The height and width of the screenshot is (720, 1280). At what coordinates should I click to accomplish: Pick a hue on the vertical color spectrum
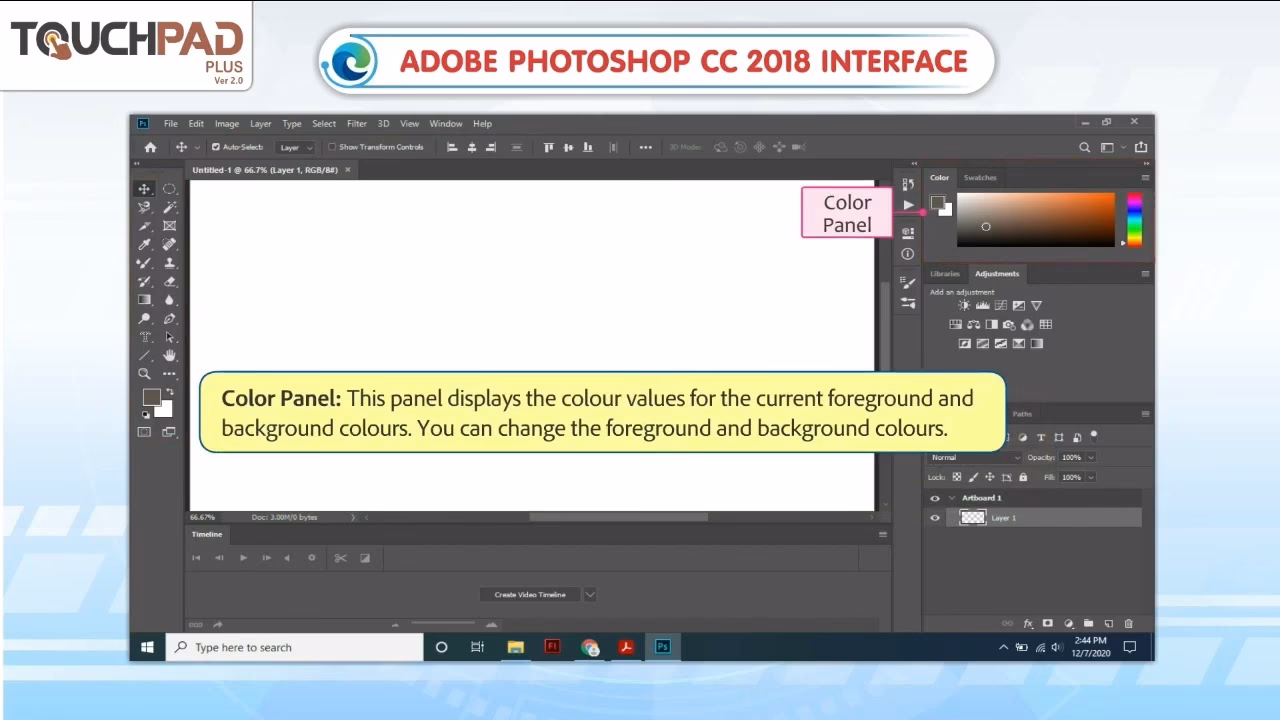click(x=1133, y=220)
